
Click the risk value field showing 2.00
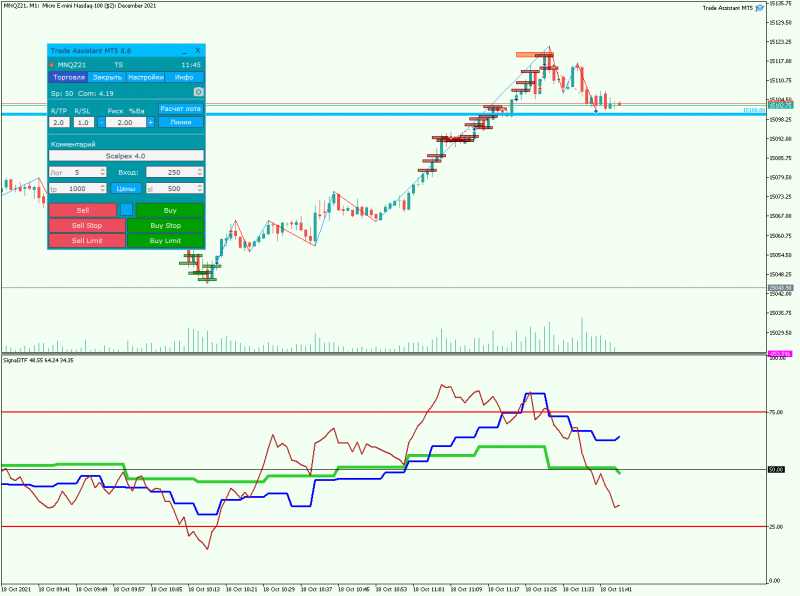pos(126,122)
